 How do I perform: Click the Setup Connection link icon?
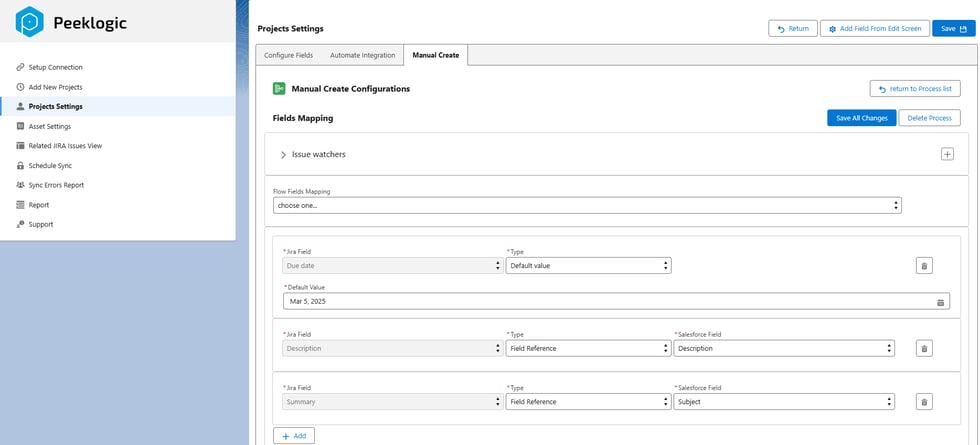click(x=20, y=68)
